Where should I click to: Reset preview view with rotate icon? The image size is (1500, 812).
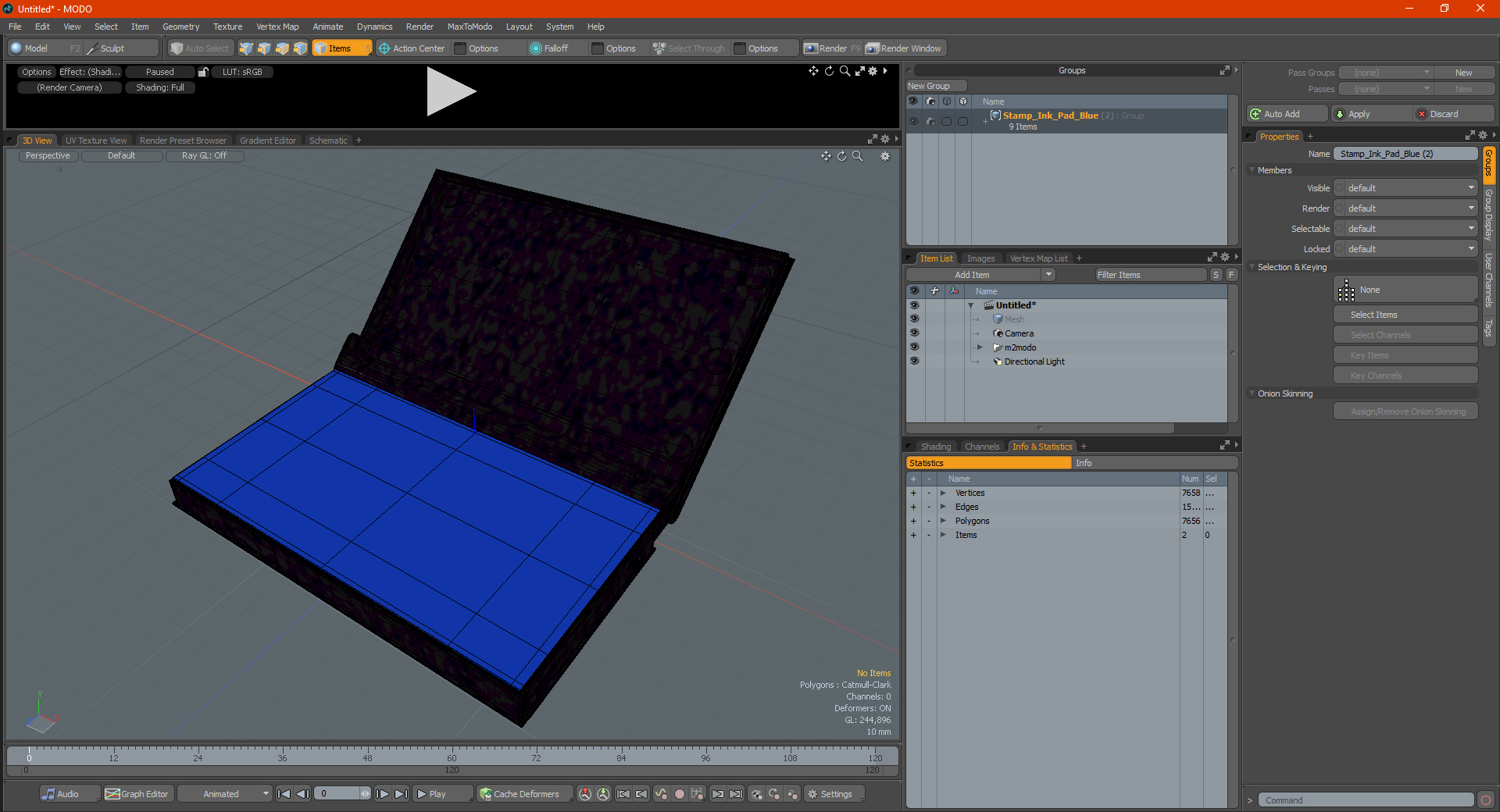coord(829,71)
